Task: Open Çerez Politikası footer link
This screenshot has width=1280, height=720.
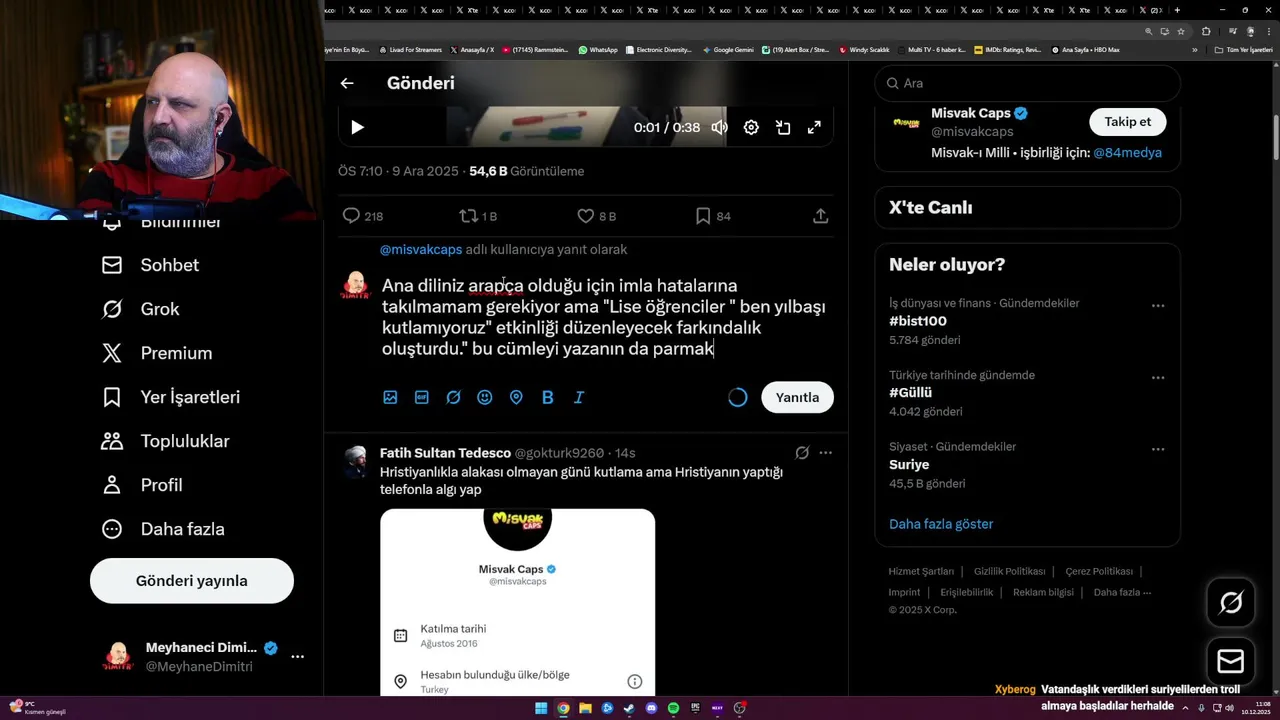Action: tap(1099, 571)
